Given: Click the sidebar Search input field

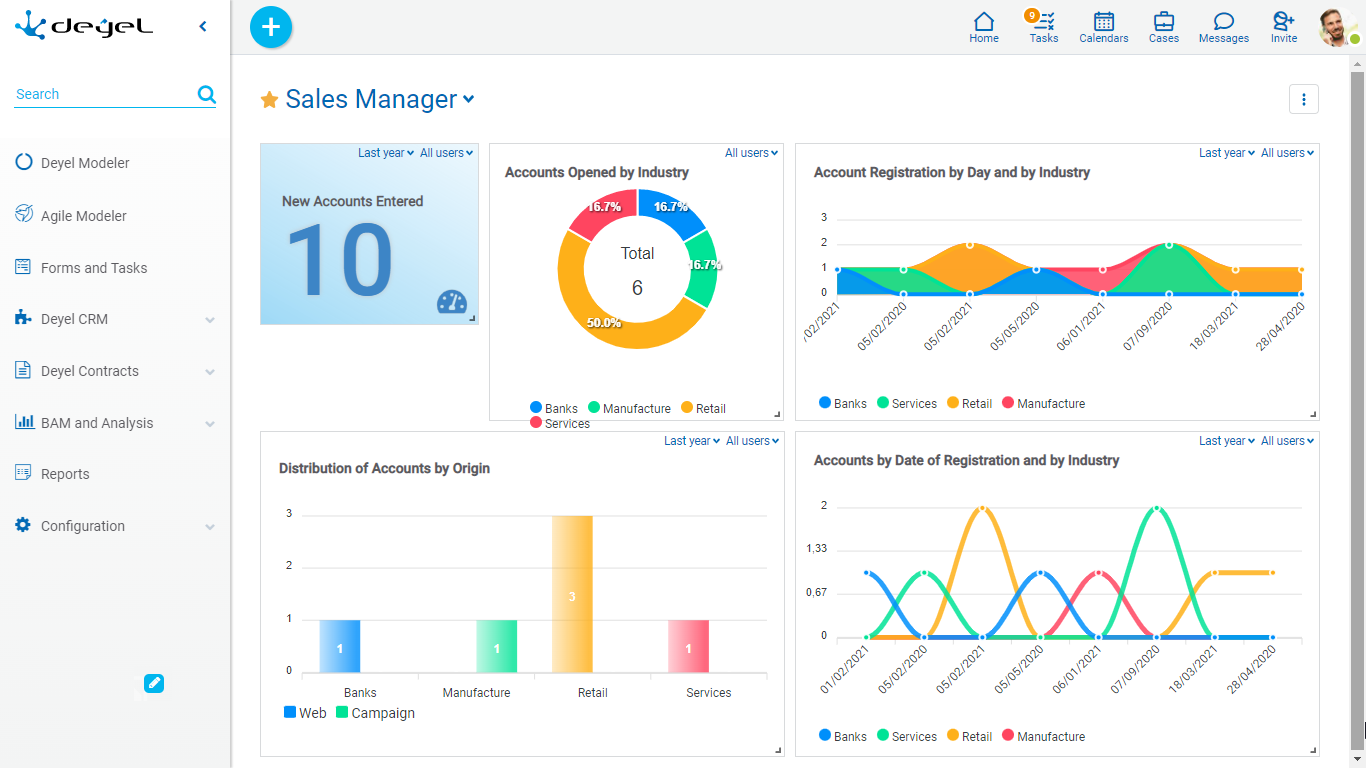Looking at the screenshot, I should 100,94.
